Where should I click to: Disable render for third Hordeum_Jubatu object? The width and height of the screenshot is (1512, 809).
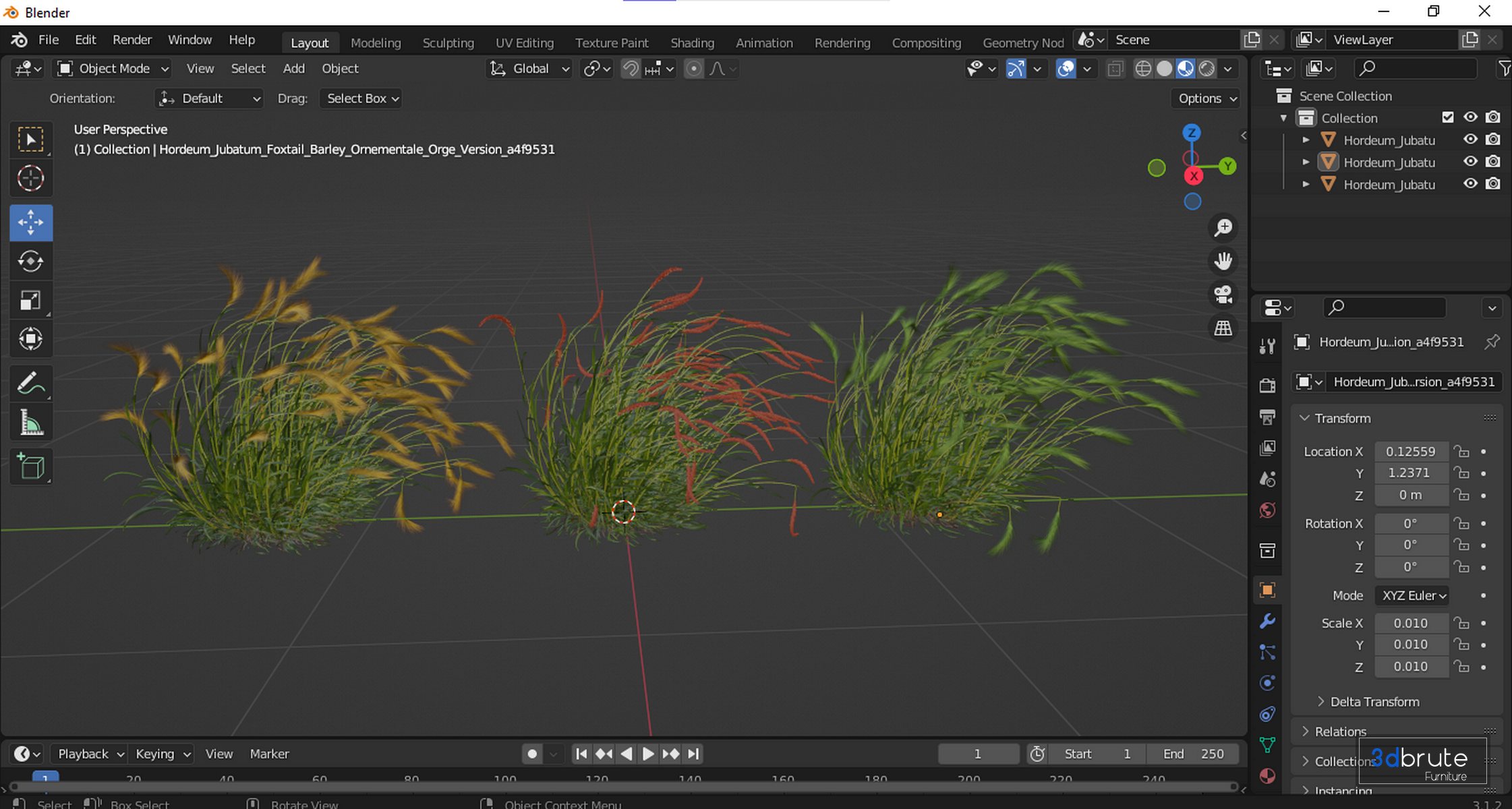click(1493, 184)
